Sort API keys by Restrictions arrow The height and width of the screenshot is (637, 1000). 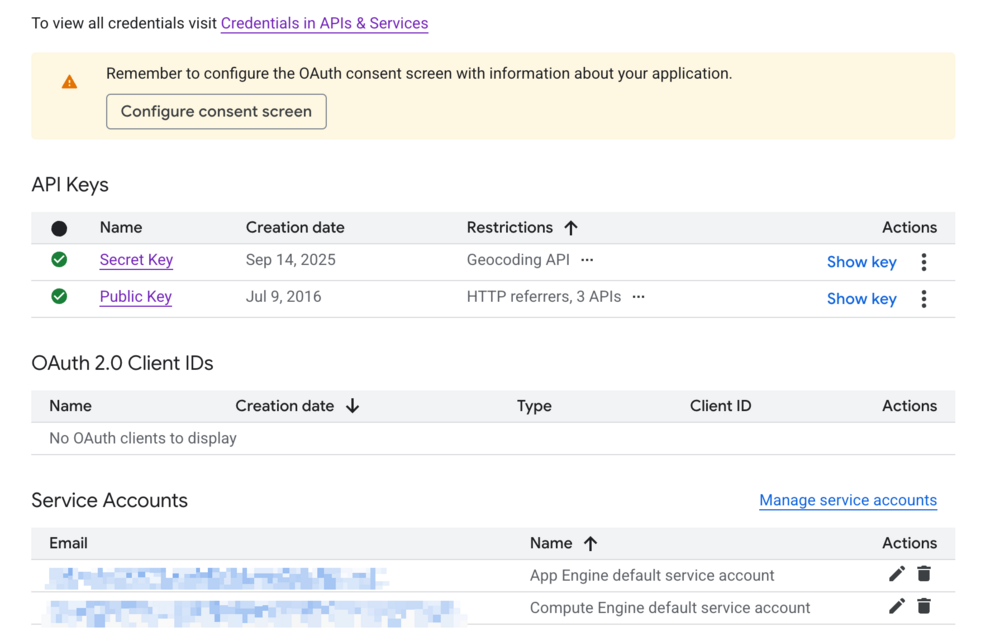571,228
